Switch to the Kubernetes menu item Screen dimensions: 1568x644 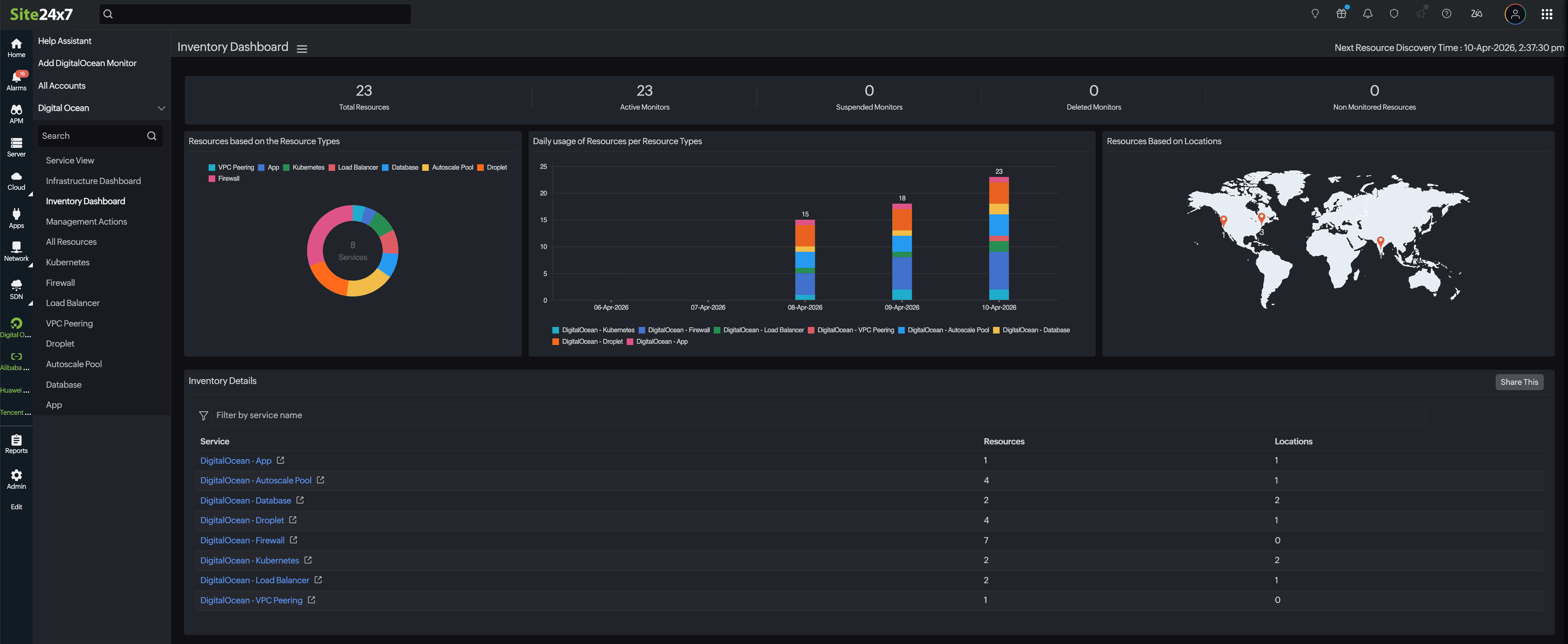(x=67, y=262)
